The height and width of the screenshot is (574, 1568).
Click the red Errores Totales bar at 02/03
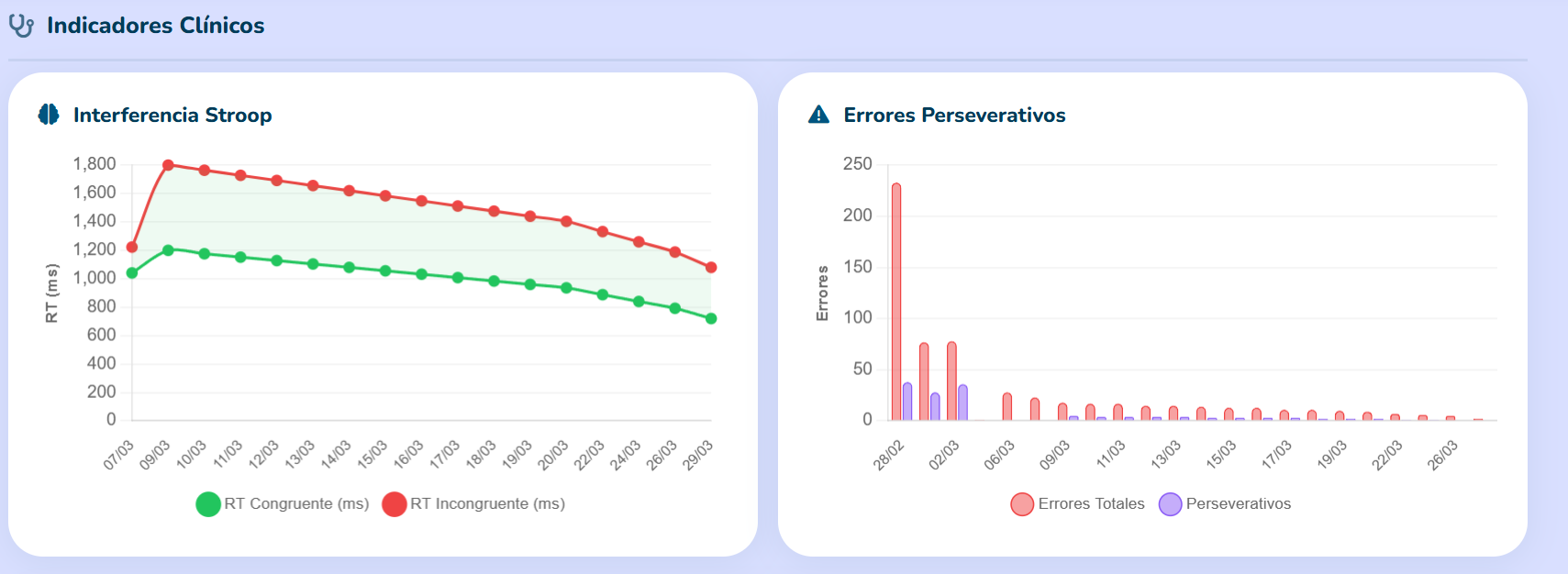coord(951,381)
